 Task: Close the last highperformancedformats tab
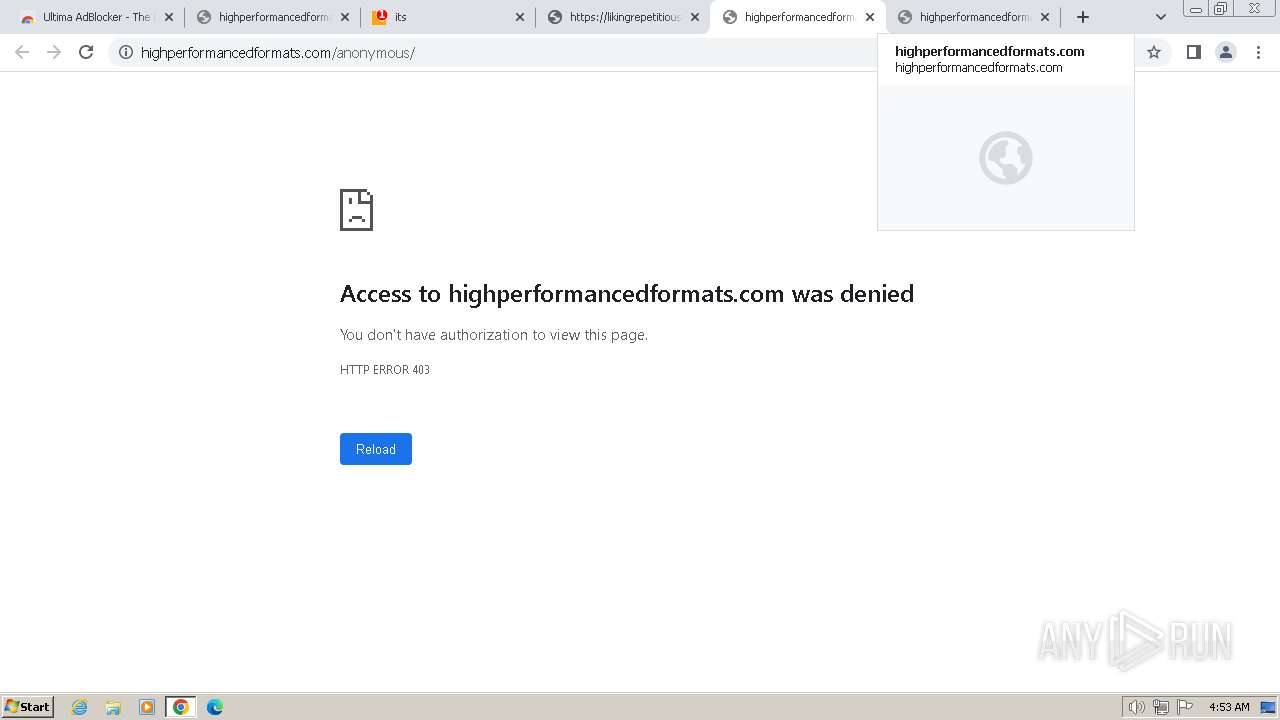pyautogui.click(x=1045, y=17)
